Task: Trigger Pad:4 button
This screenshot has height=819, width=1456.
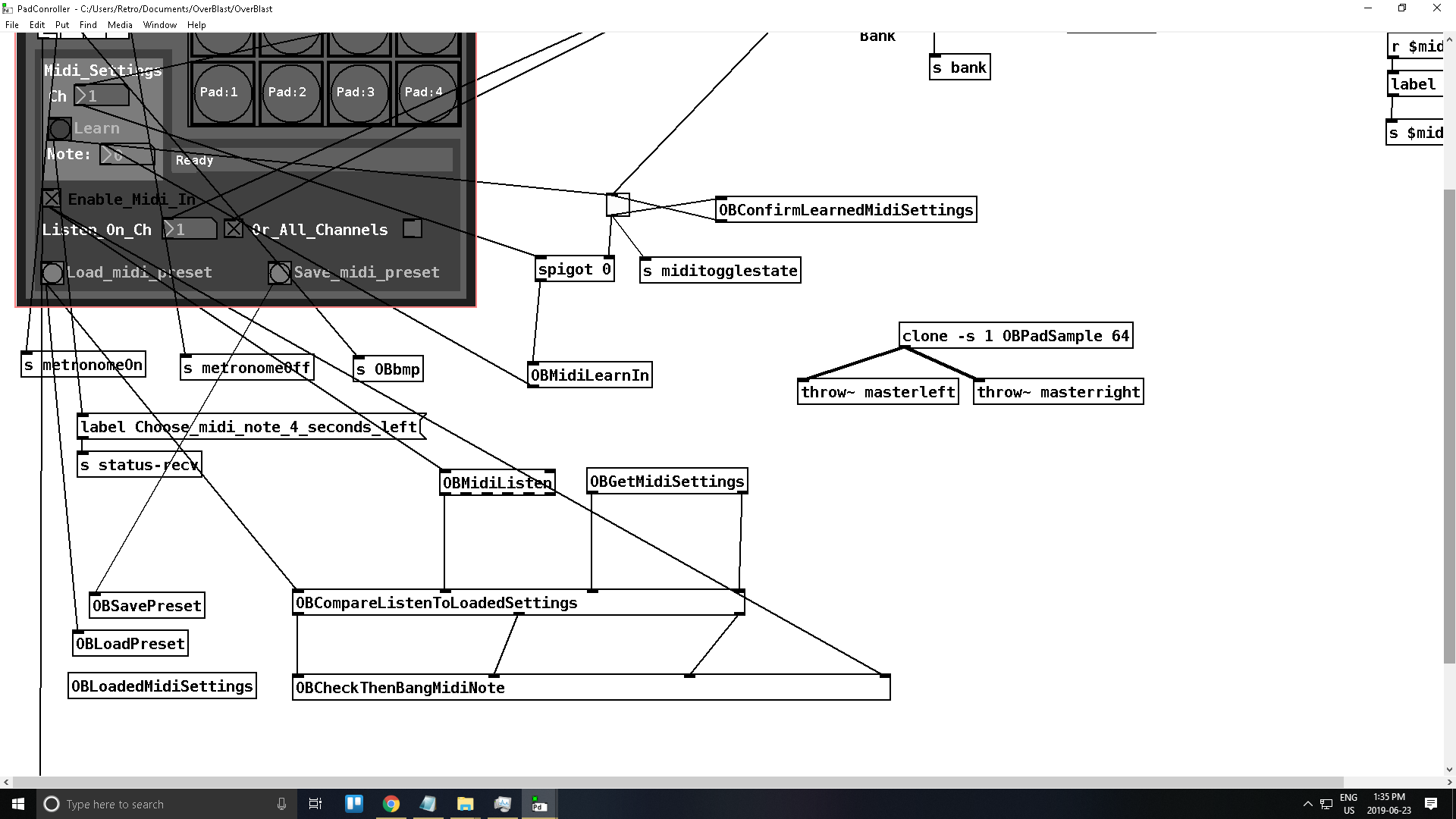Action: tap(426, 93)
